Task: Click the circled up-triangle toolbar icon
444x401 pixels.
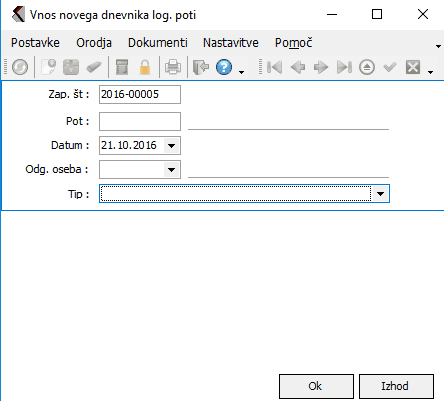Action: [367, 67]
